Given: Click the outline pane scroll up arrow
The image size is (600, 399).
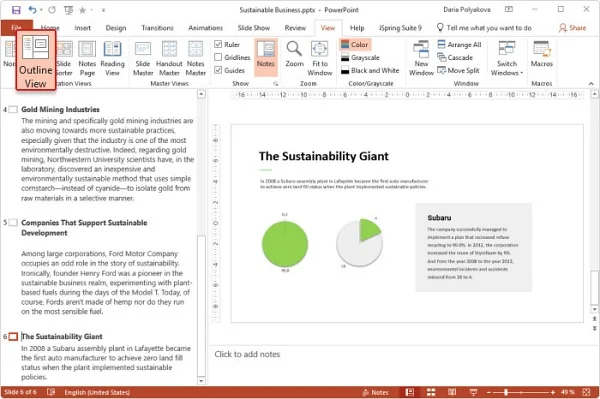Looking at the screenshot, I should tap(201, 94).
